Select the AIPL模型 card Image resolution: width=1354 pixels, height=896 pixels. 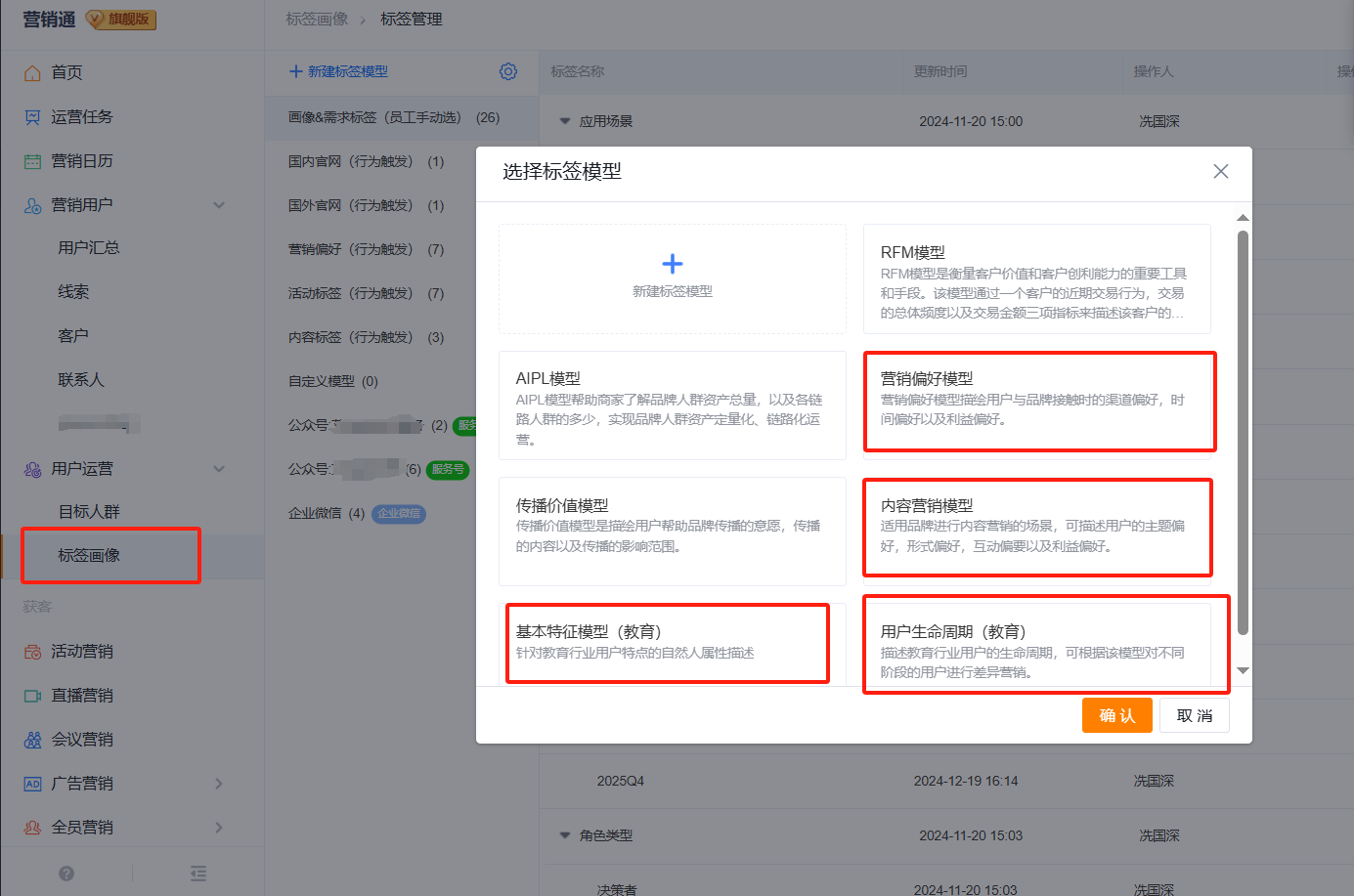(x=673, y=405)
